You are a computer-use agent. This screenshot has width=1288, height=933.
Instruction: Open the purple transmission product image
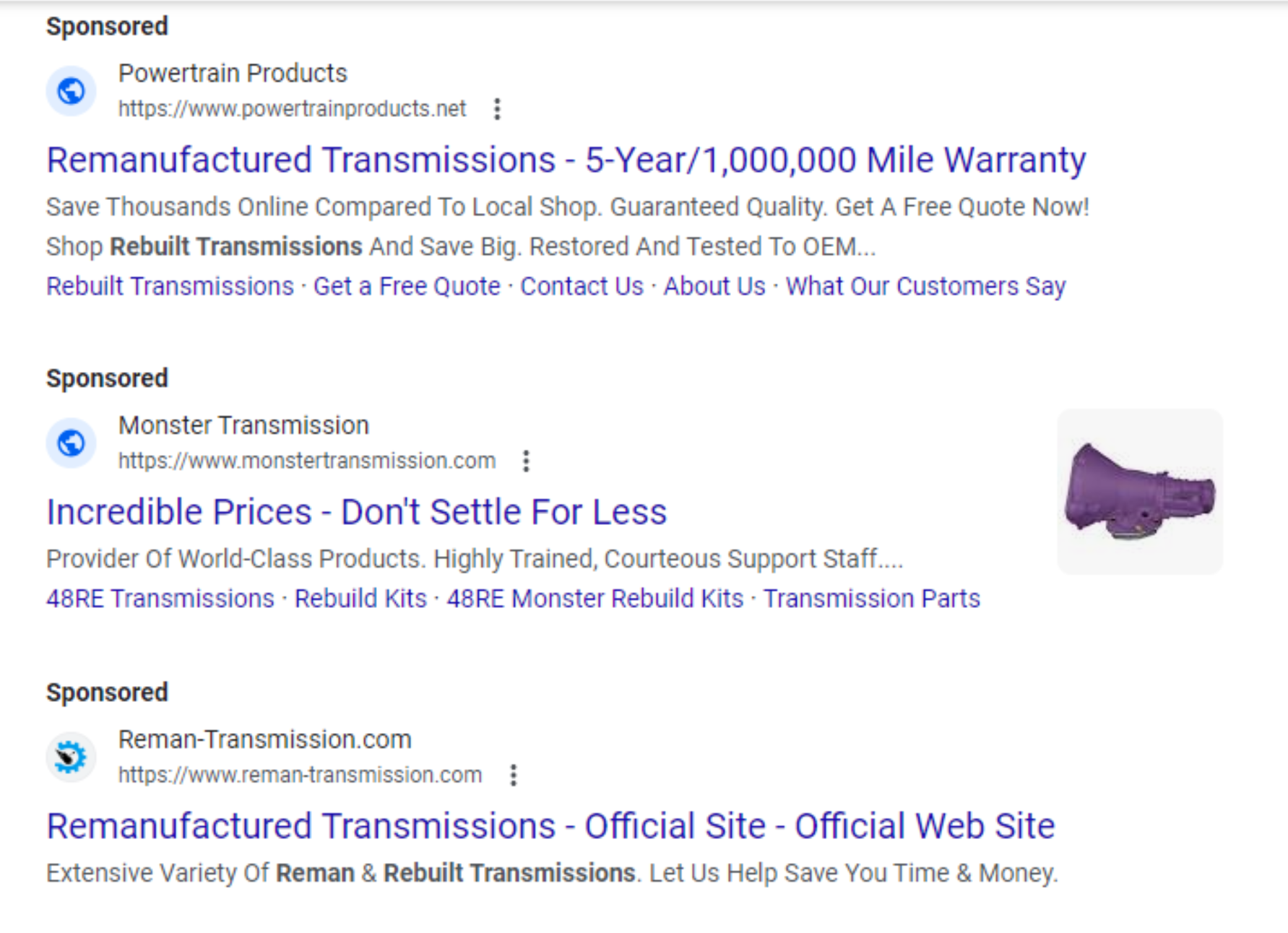[1139, 492]
